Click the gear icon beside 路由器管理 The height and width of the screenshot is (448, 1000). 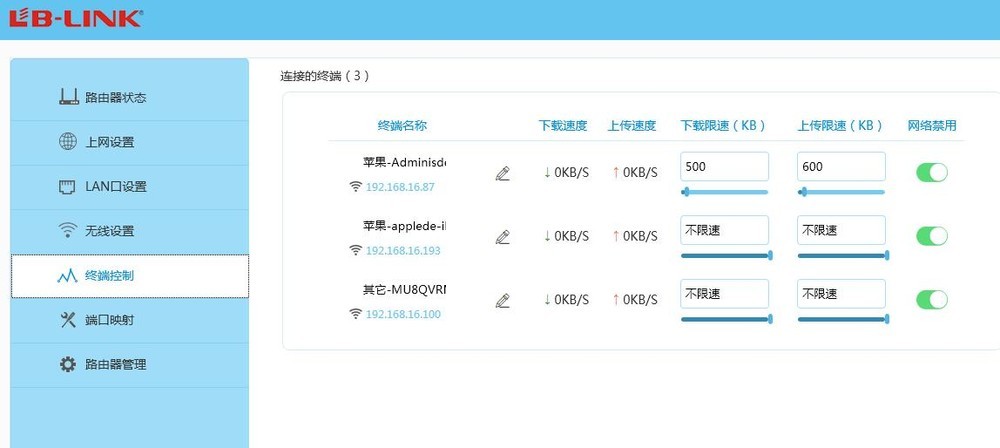click(x=68, y=364)
